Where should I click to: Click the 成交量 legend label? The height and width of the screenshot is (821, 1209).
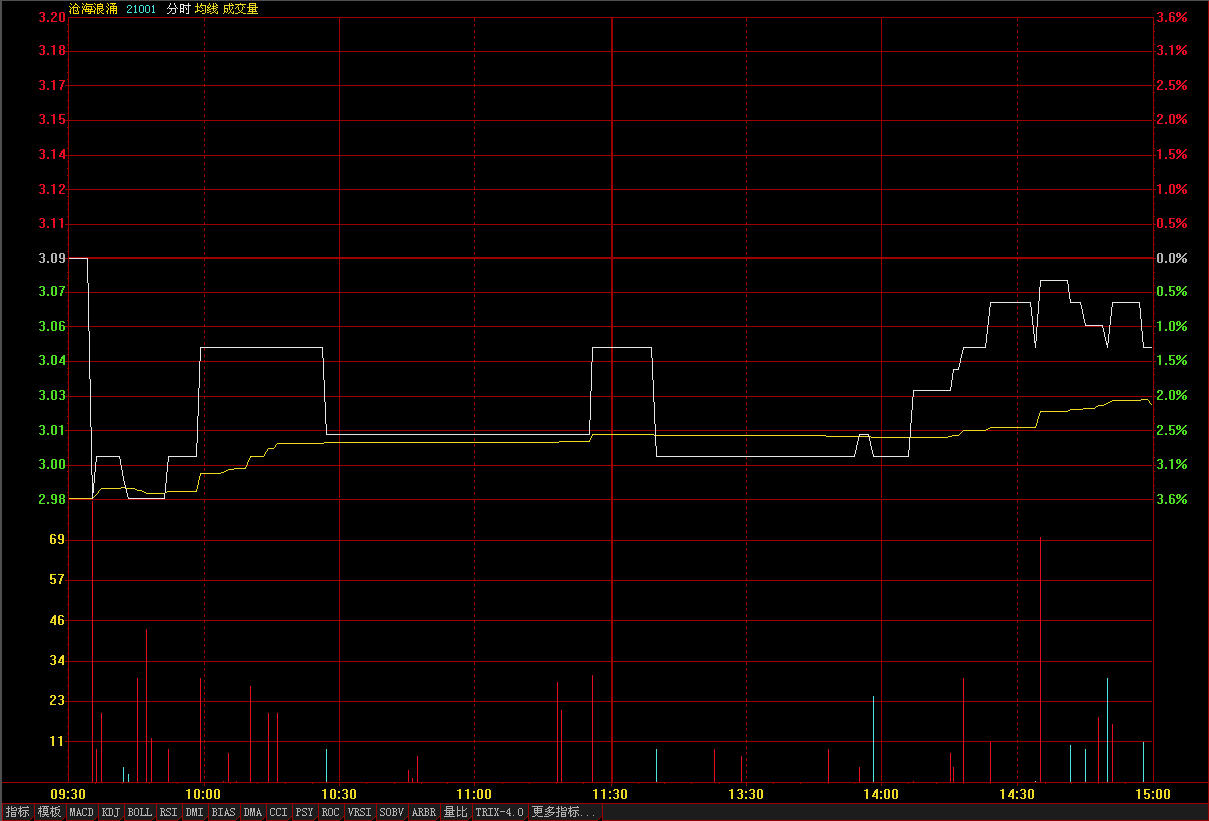tap(241, 9)
